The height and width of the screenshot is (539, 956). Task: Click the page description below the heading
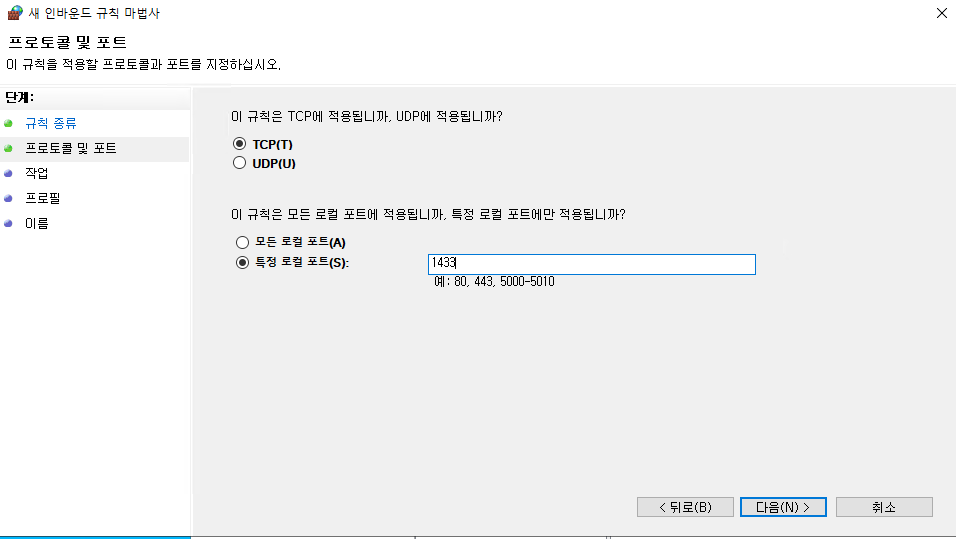[144, 65]
